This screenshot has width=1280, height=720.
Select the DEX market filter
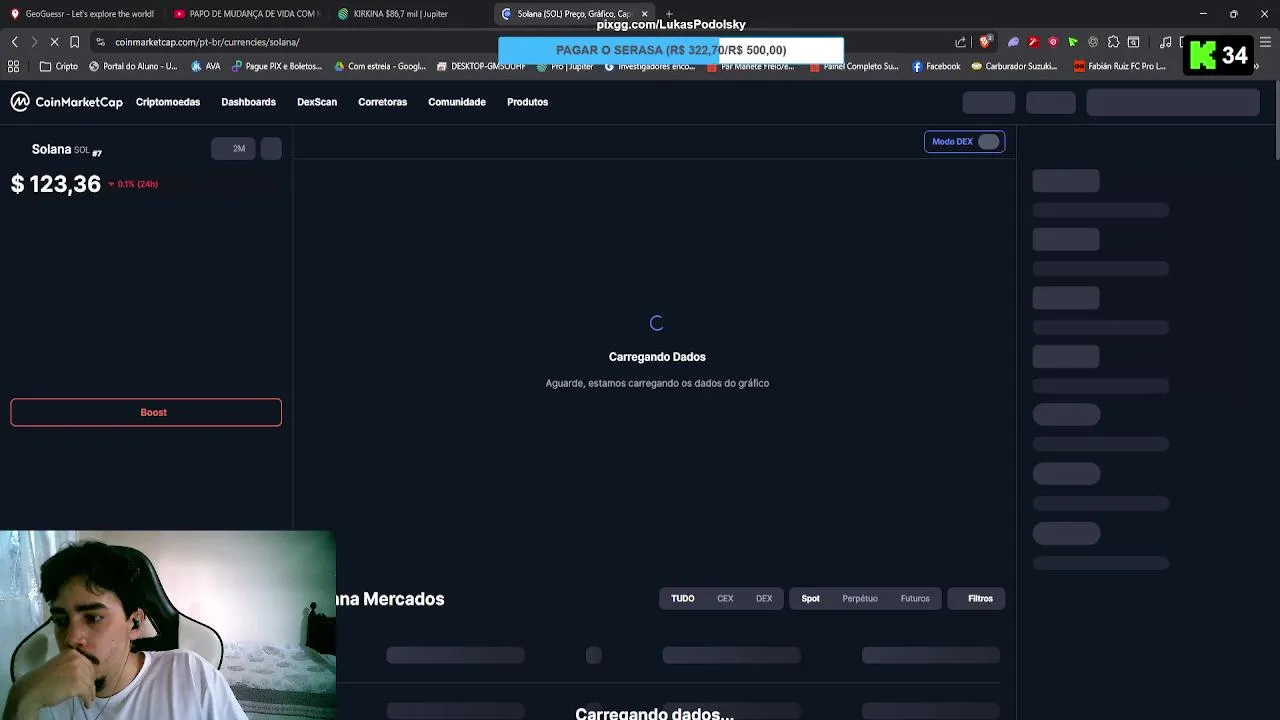(x=764, y=599)
